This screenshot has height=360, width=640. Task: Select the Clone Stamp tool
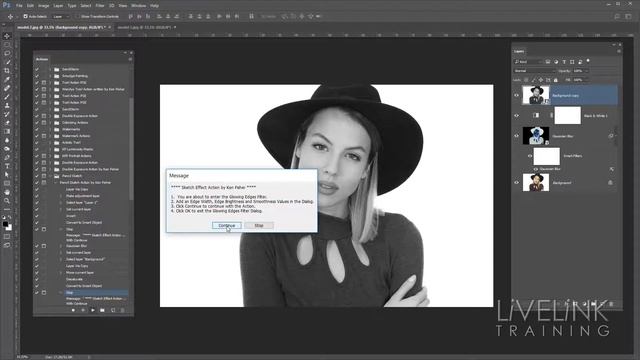(x=7, y=105)
